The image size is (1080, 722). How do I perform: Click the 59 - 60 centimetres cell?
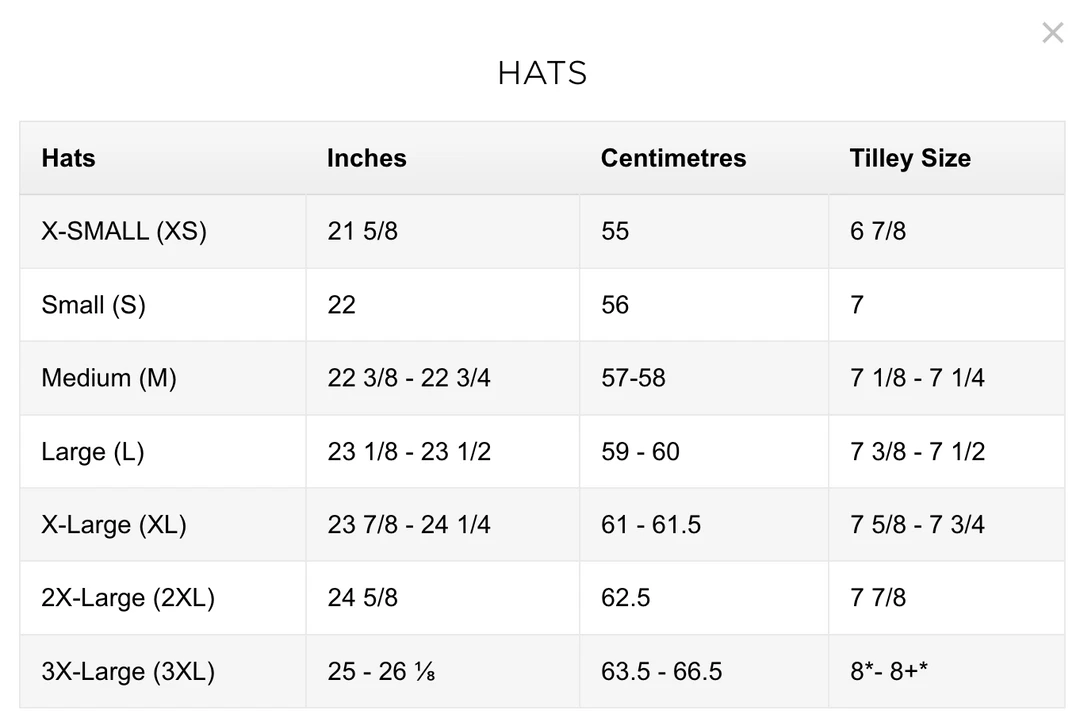[640, 451]
